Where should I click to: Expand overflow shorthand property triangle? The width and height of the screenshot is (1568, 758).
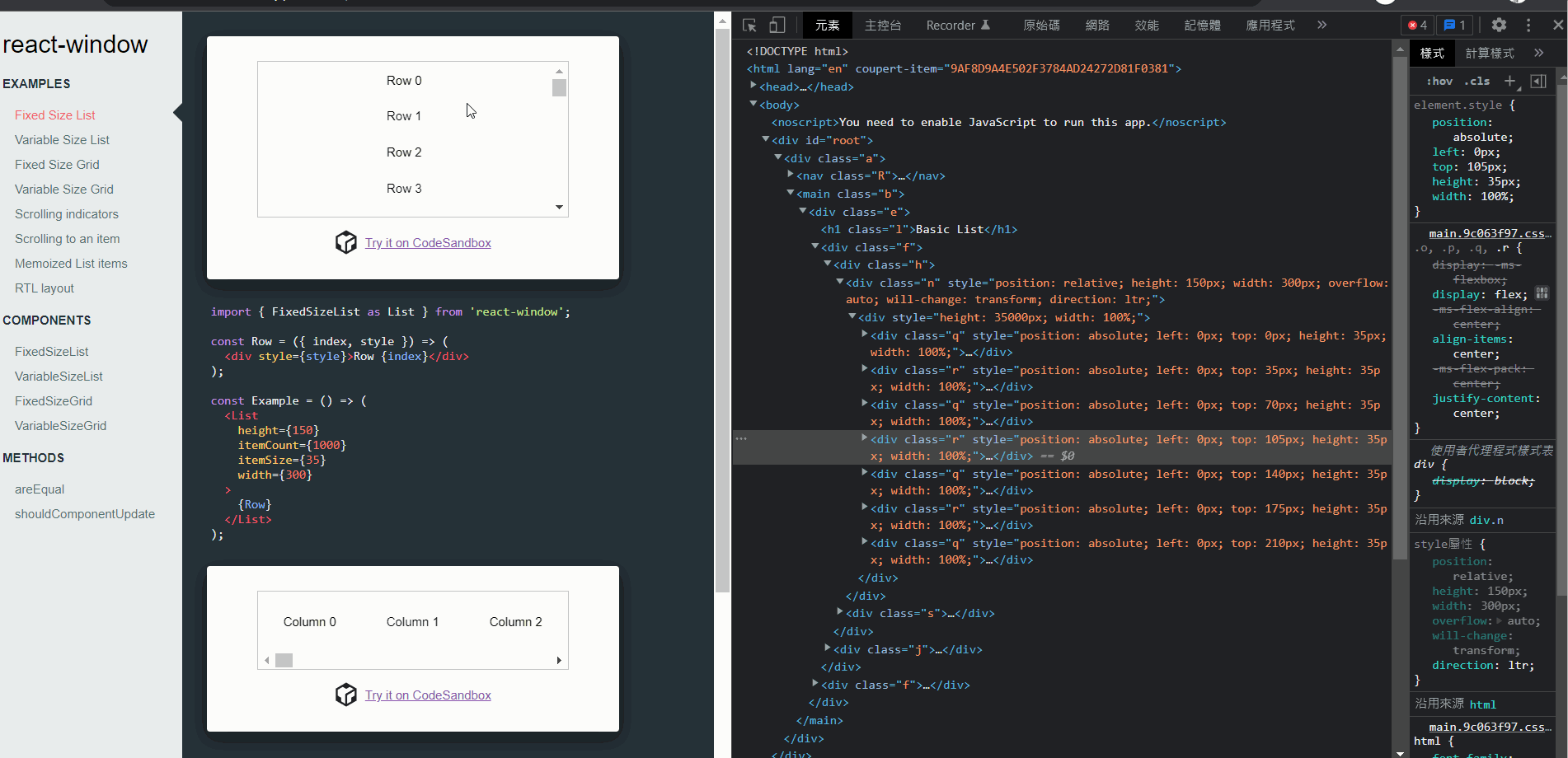[x=1500, y=621]
